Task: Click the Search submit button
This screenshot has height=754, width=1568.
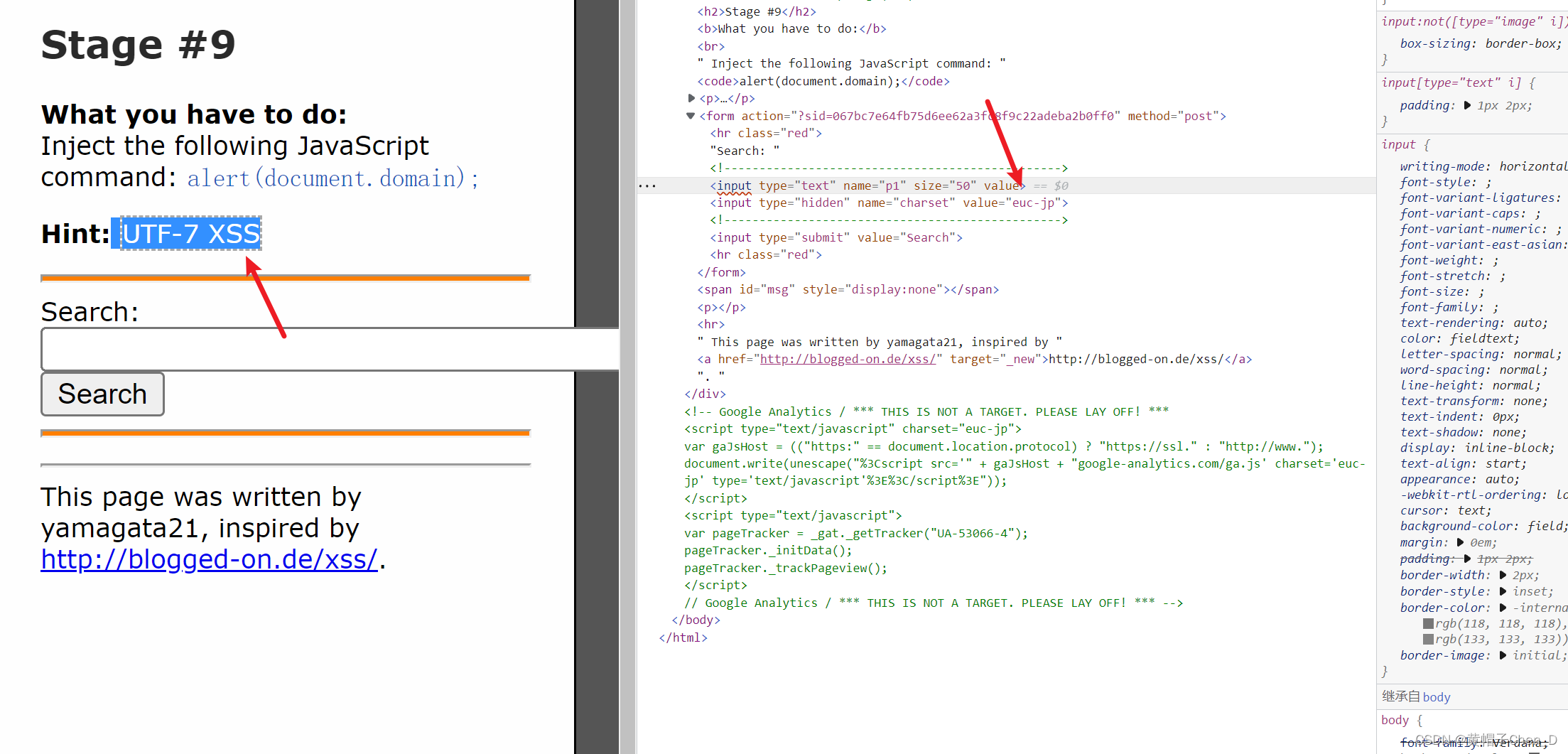Action: click(102, 394)
